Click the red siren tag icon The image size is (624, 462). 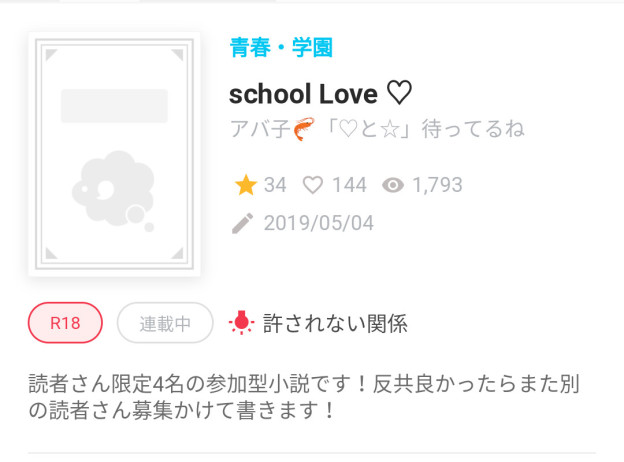[x=242, y=322]
